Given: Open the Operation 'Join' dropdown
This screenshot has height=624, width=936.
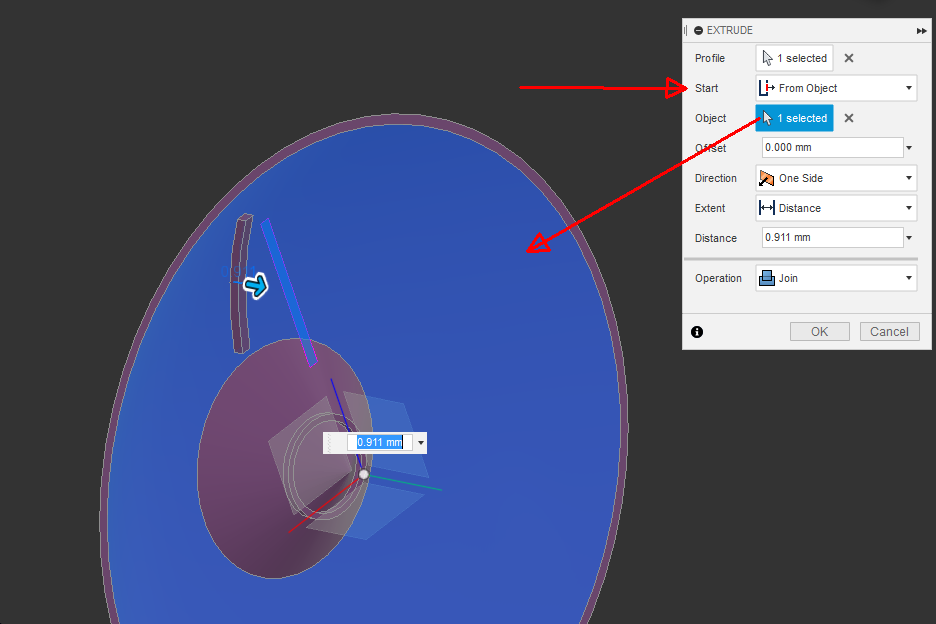Looking at the screenshot, I should pyautogui.click(x=836, y=278).
